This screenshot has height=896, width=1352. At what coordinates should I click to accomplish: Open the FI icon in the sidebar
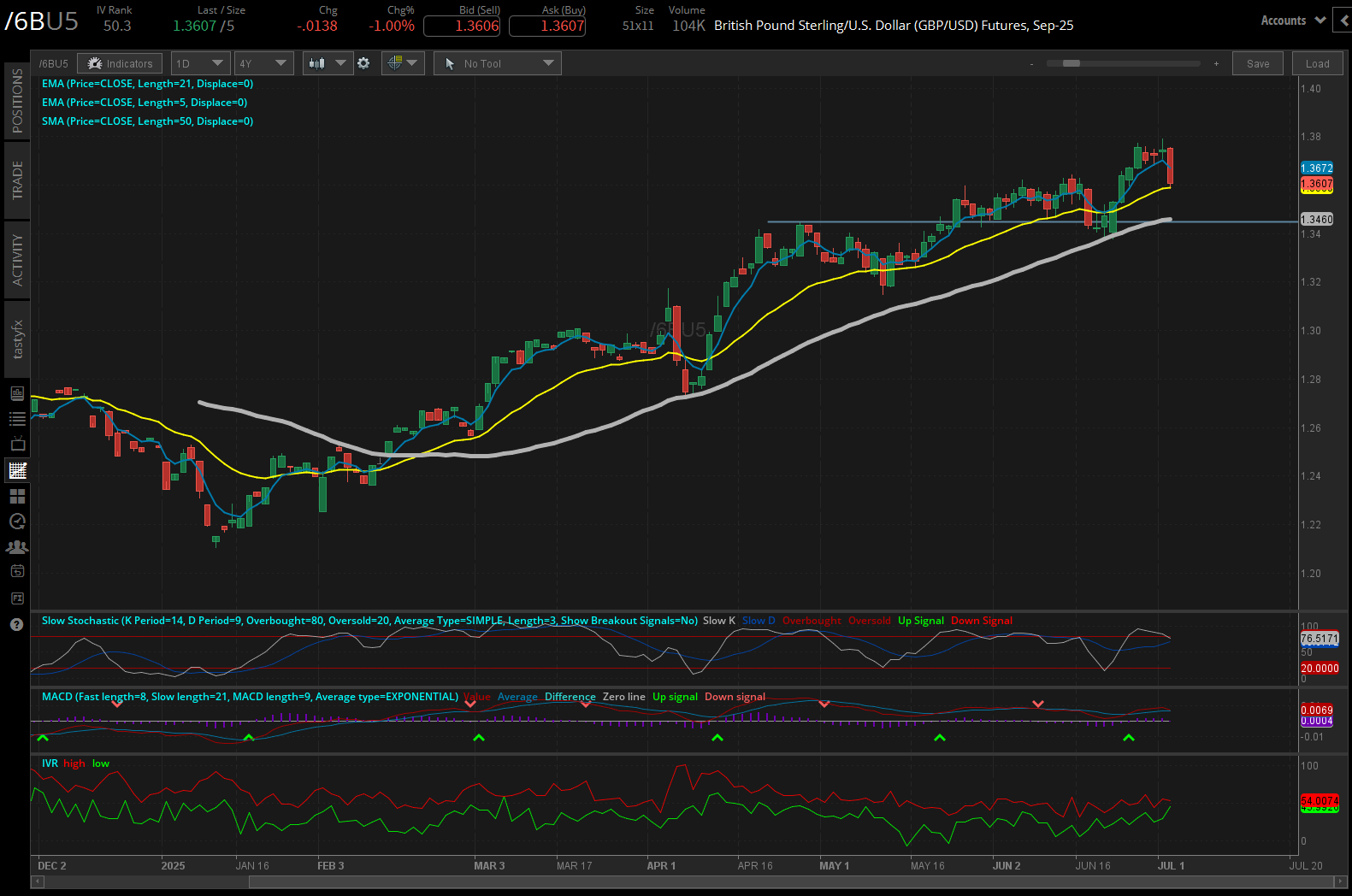[17, 598]
